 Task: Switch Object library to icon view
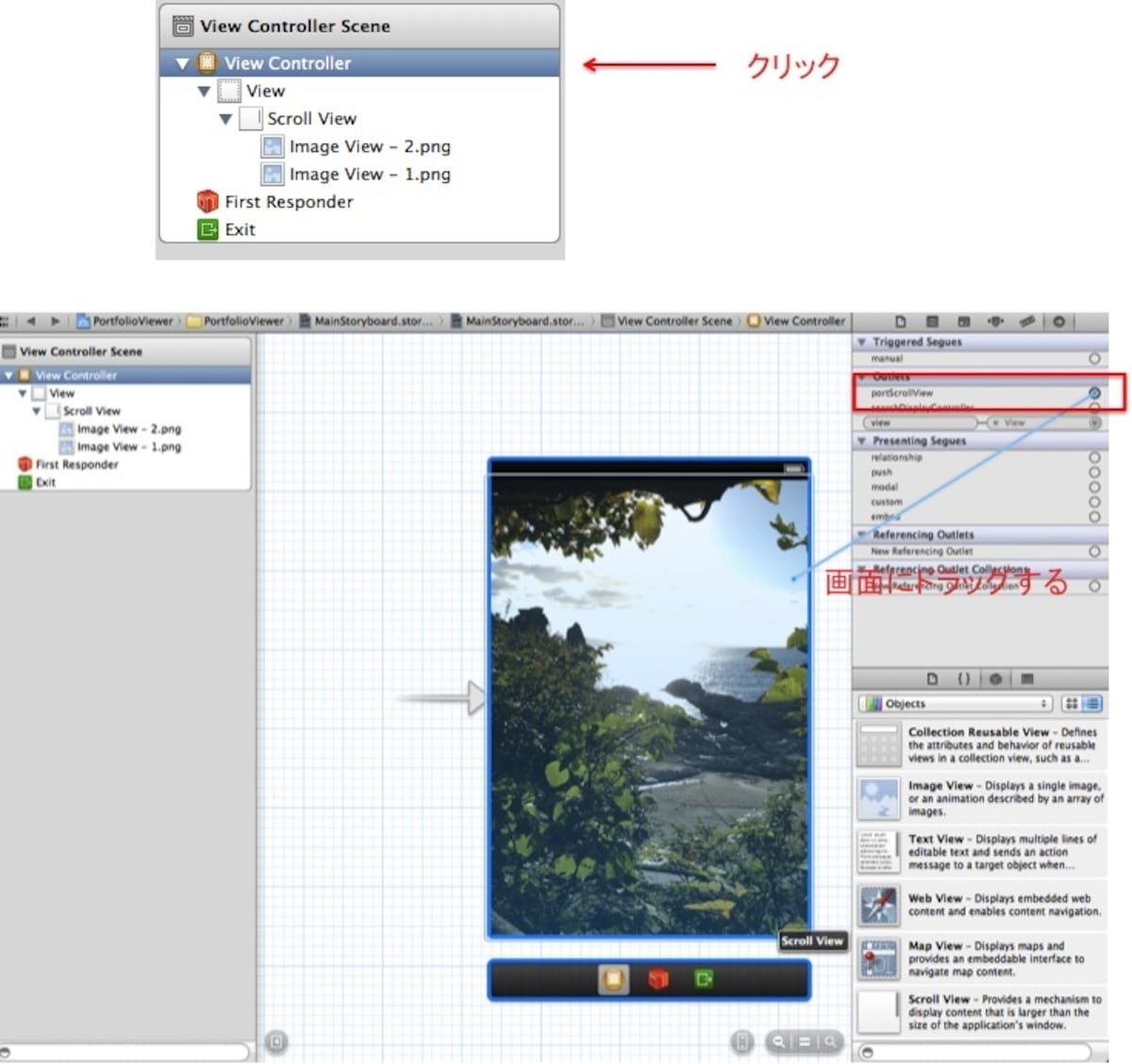[x=1072, y=704]
